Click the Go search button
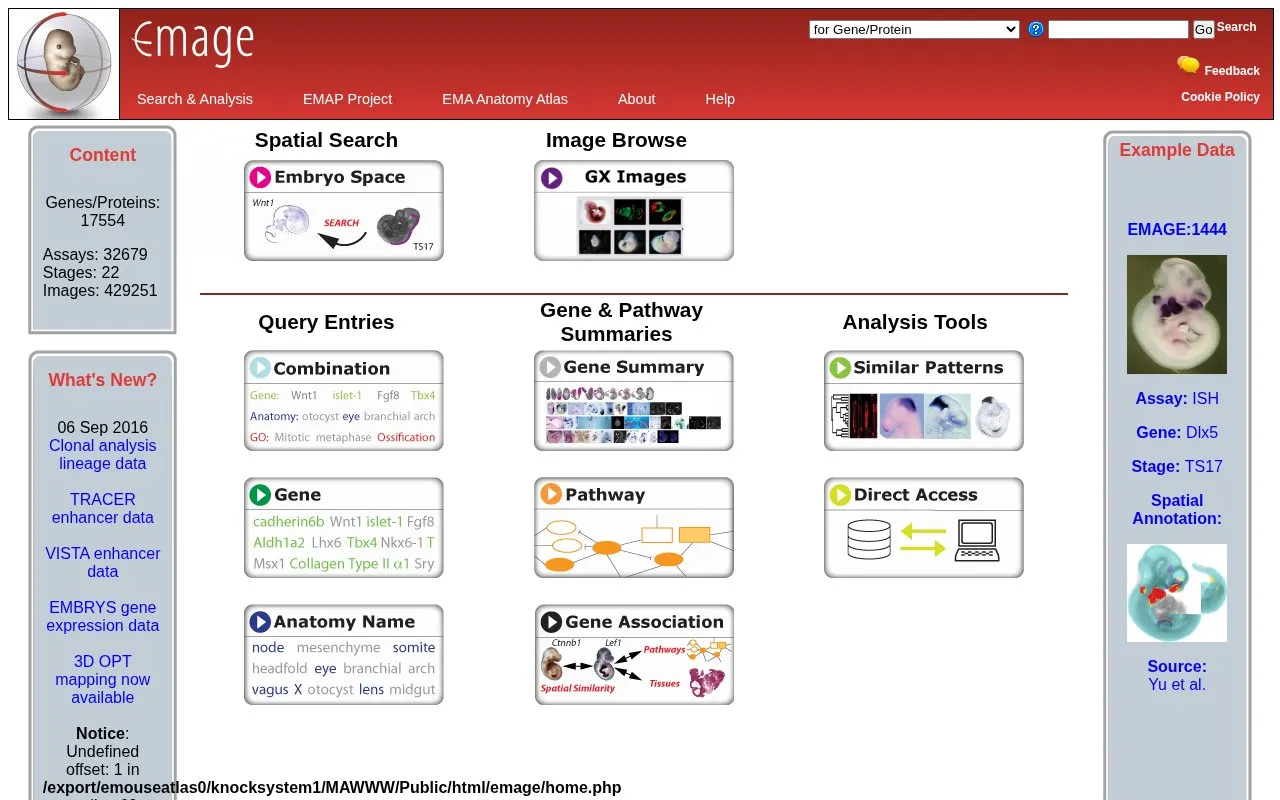Screen dimensions: 1280x800 tap(1204, 30)
